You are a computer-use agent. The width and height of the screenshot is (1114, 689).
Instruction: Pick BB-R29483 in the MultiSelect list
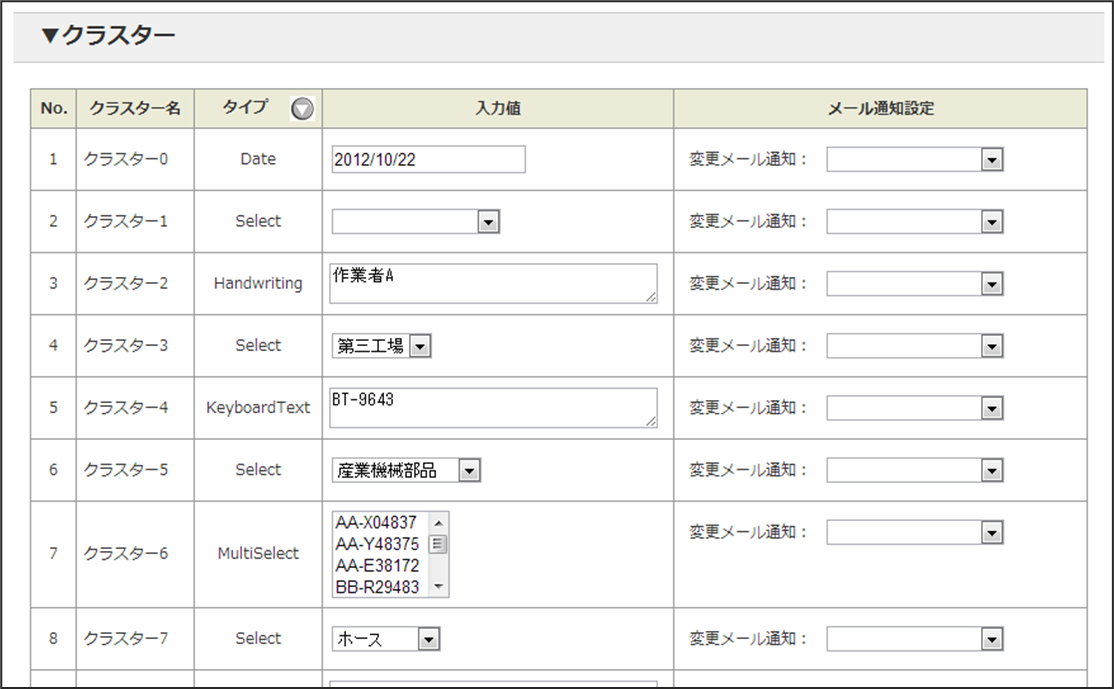pyautogui.click(x=377, y=587)
